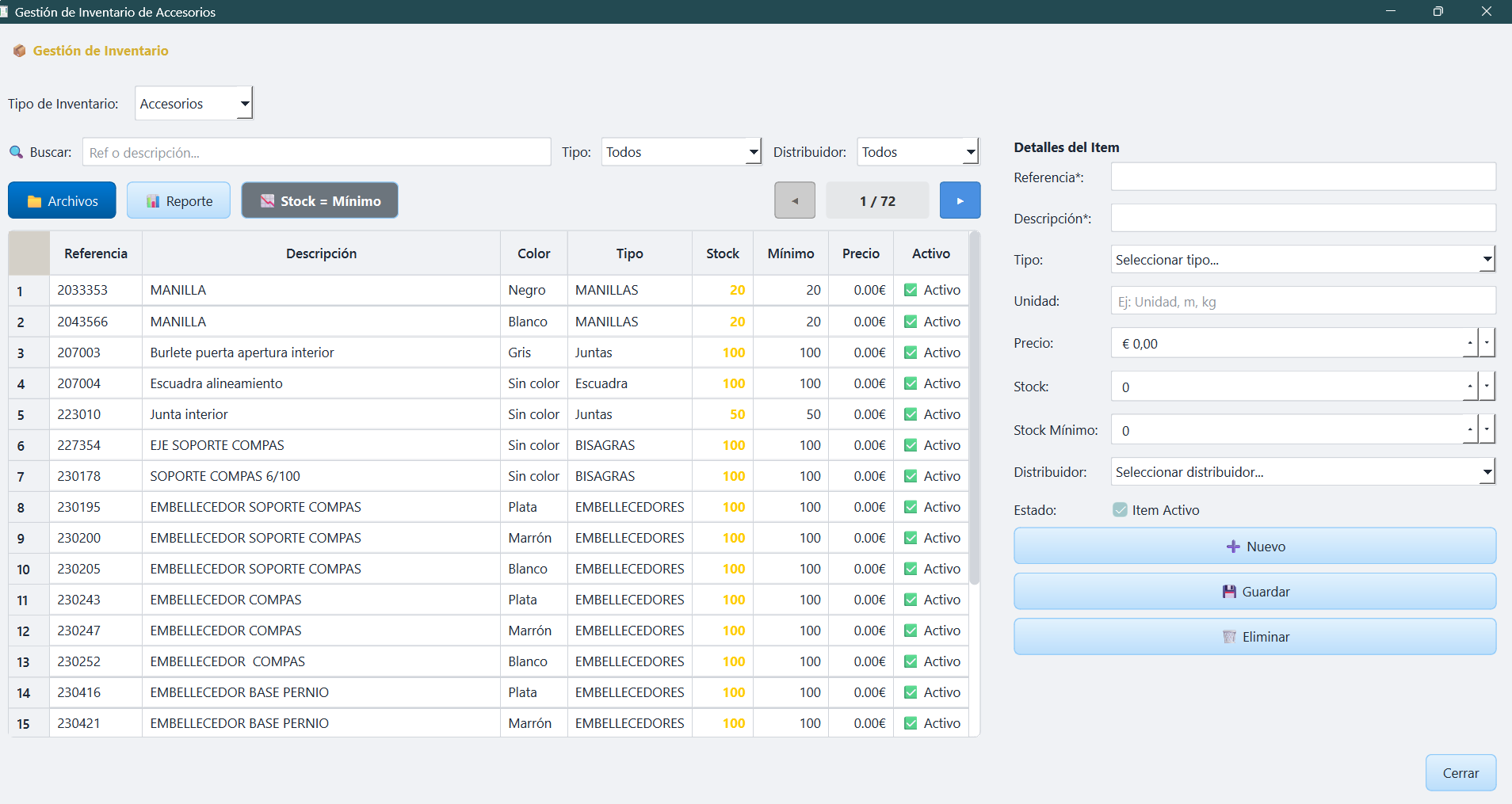Go to previous page with left arrow
Viewport: 1512px width, 804px height.
tap(795, 201)
